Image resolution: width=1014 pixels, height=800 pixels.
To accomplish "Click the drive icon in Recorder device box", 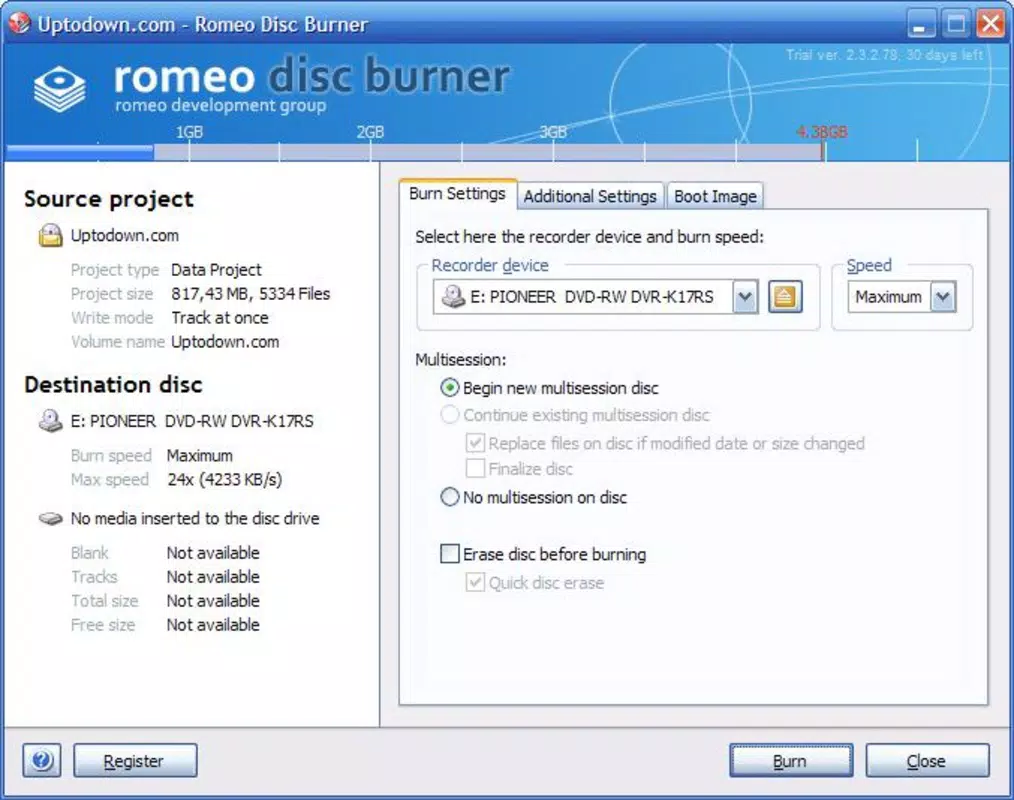I will pos(453,297).
